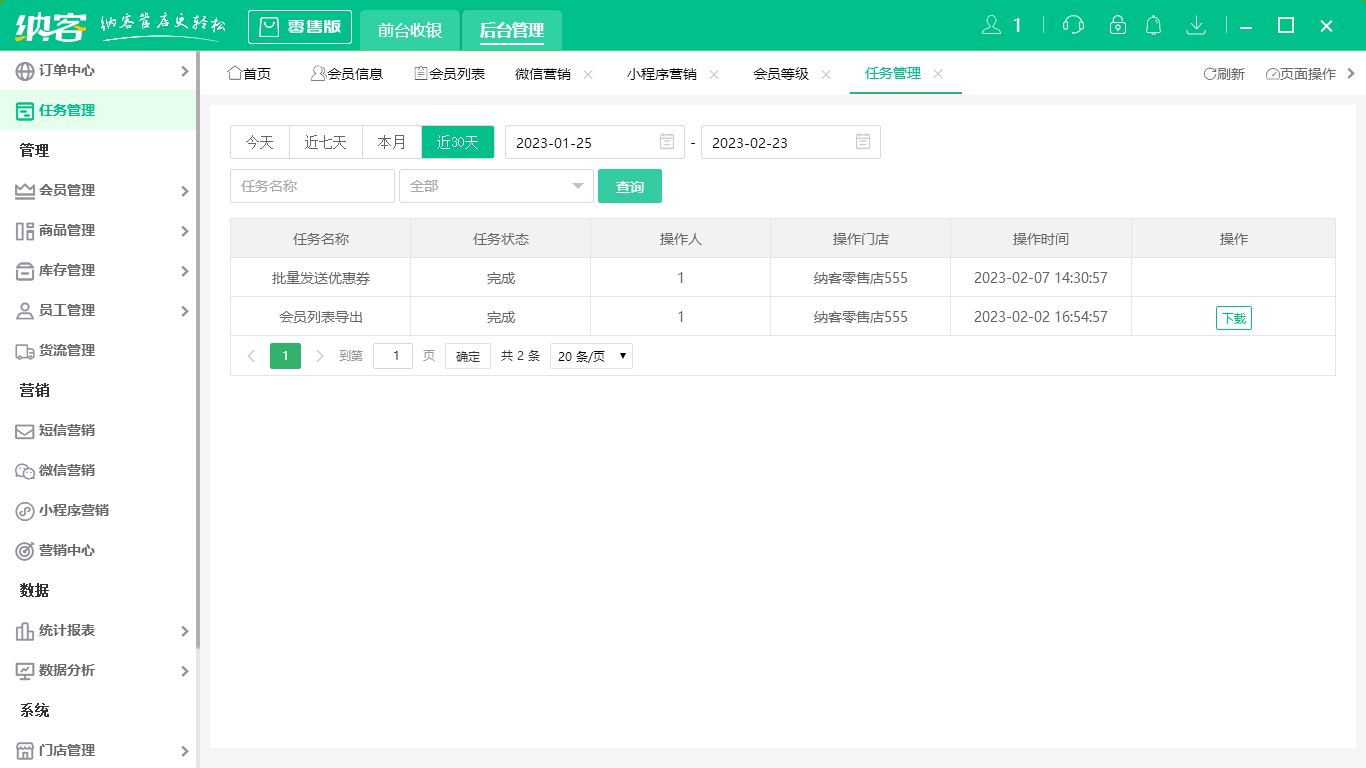Open the notification bell icon

[x=1153, y=24]
